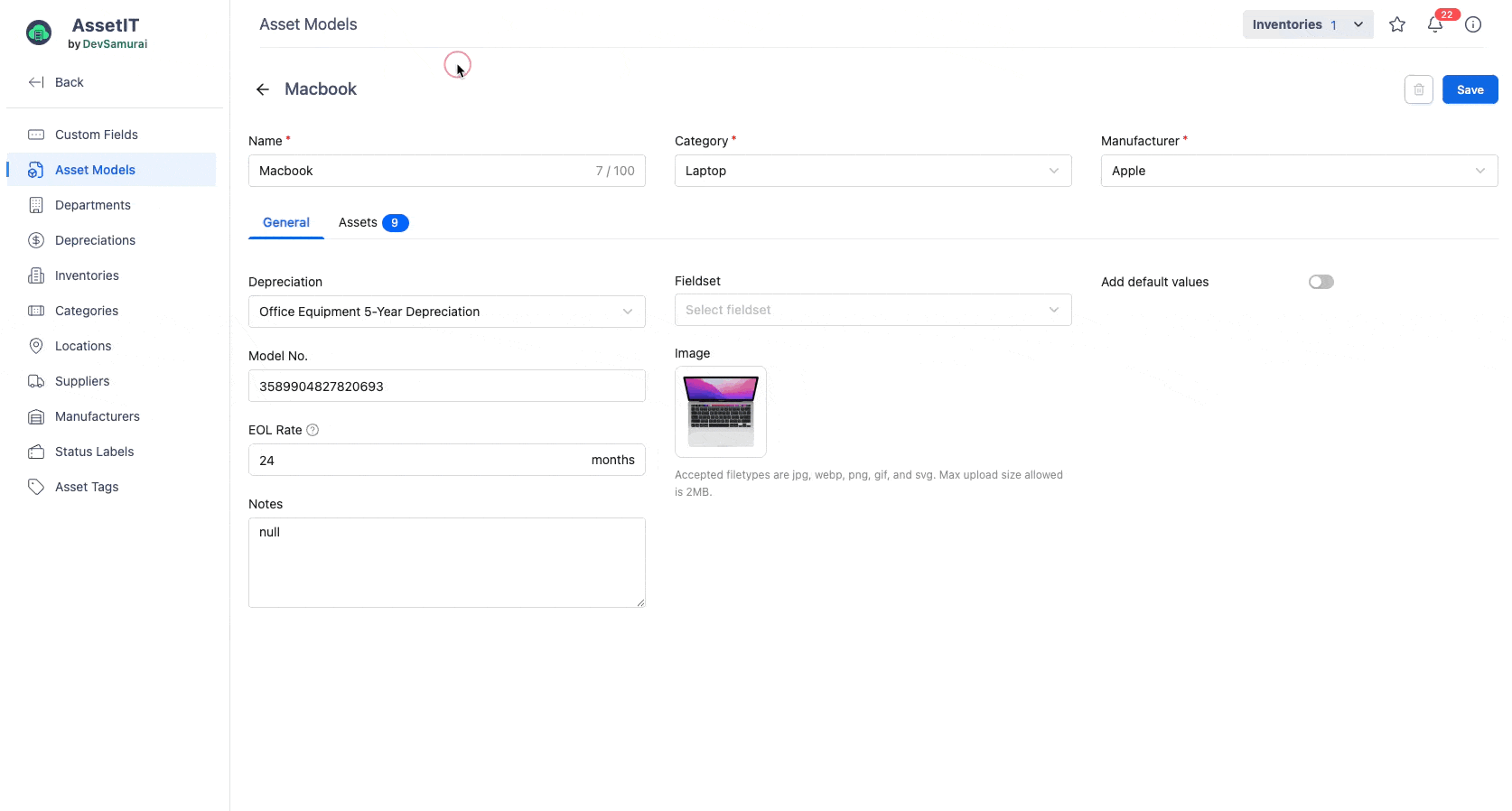Click the Suppliers truck icon
This screenshot has height=811, width=1512.
click(x=36, y=381)
